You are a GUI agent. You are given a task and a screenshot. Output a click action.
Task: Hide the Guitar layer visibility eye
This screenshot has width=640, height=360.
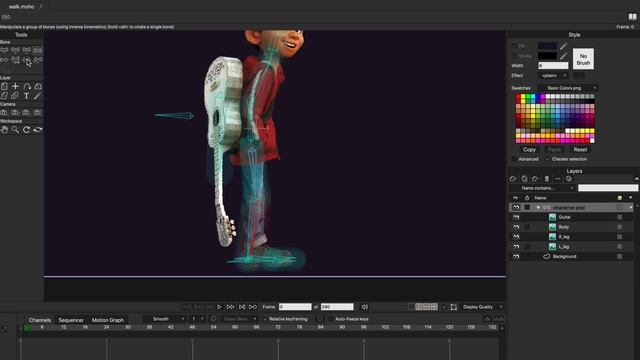point(516,217)
